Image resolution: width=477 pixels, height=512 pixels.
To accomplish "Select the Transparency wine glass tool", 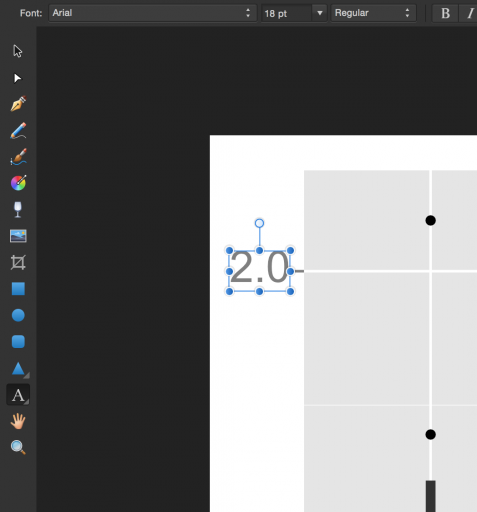I will coord(18,209).
